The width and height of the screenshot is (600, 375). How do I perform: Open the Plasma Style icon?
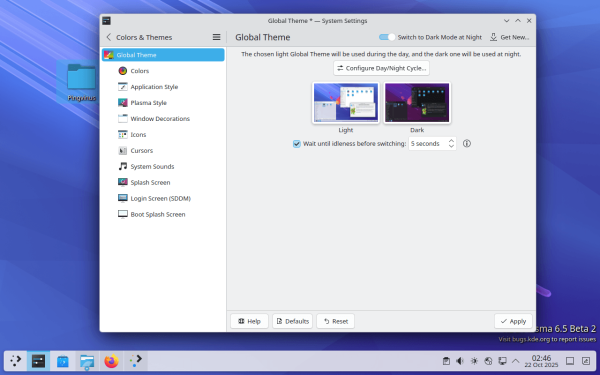(x=122, y=103)
